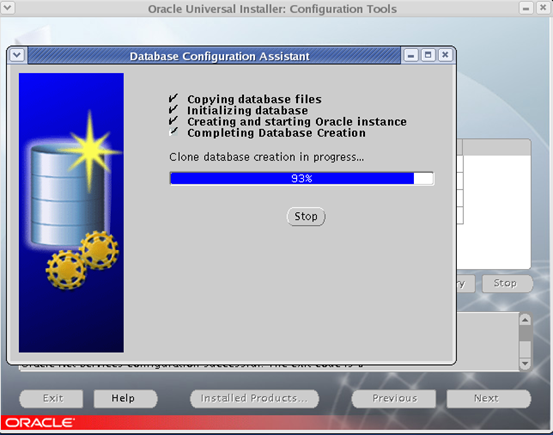This screenshot has width=553, height=435.
Task: Go to Previous installer step
Action: pos(394,398)
